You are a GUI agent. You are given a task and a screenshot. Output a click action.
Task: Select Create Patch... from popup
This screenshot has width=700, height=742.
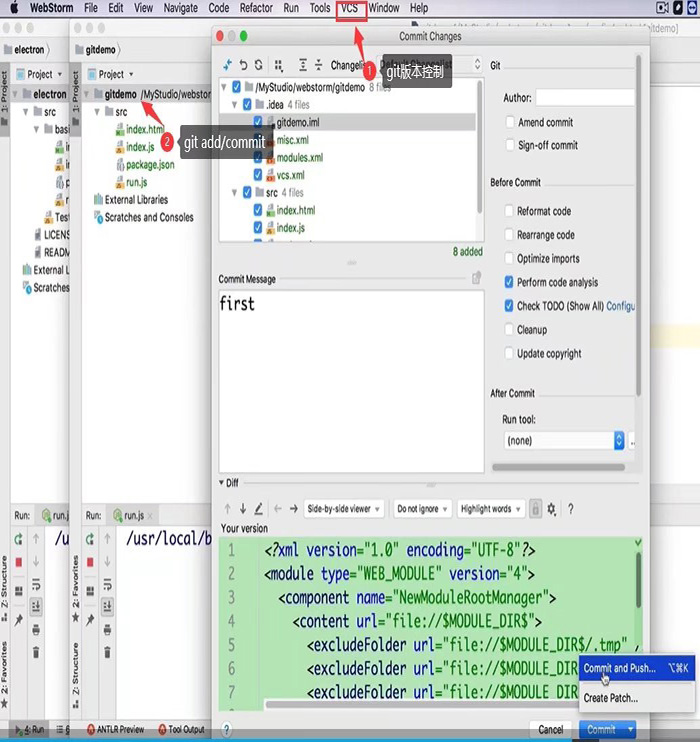(x=637, y=698)
